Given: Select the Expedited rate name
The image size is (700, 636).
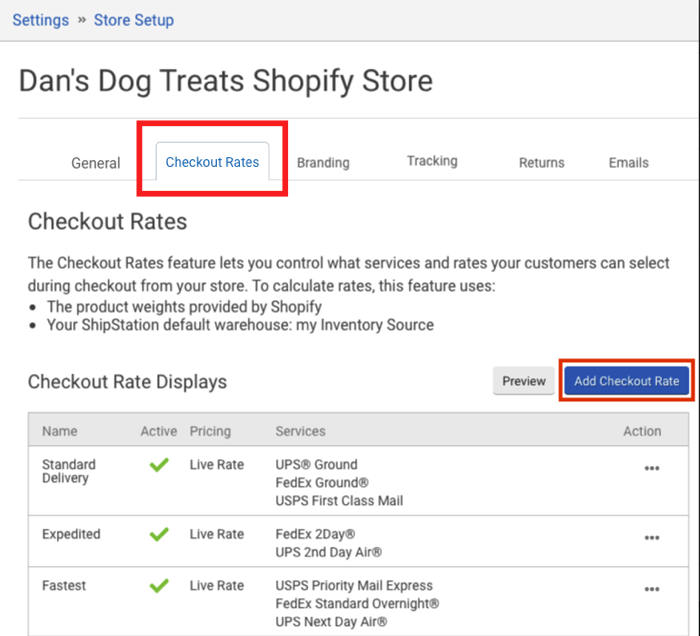Looking at the screenshot, I should click(x=71, y=534).
